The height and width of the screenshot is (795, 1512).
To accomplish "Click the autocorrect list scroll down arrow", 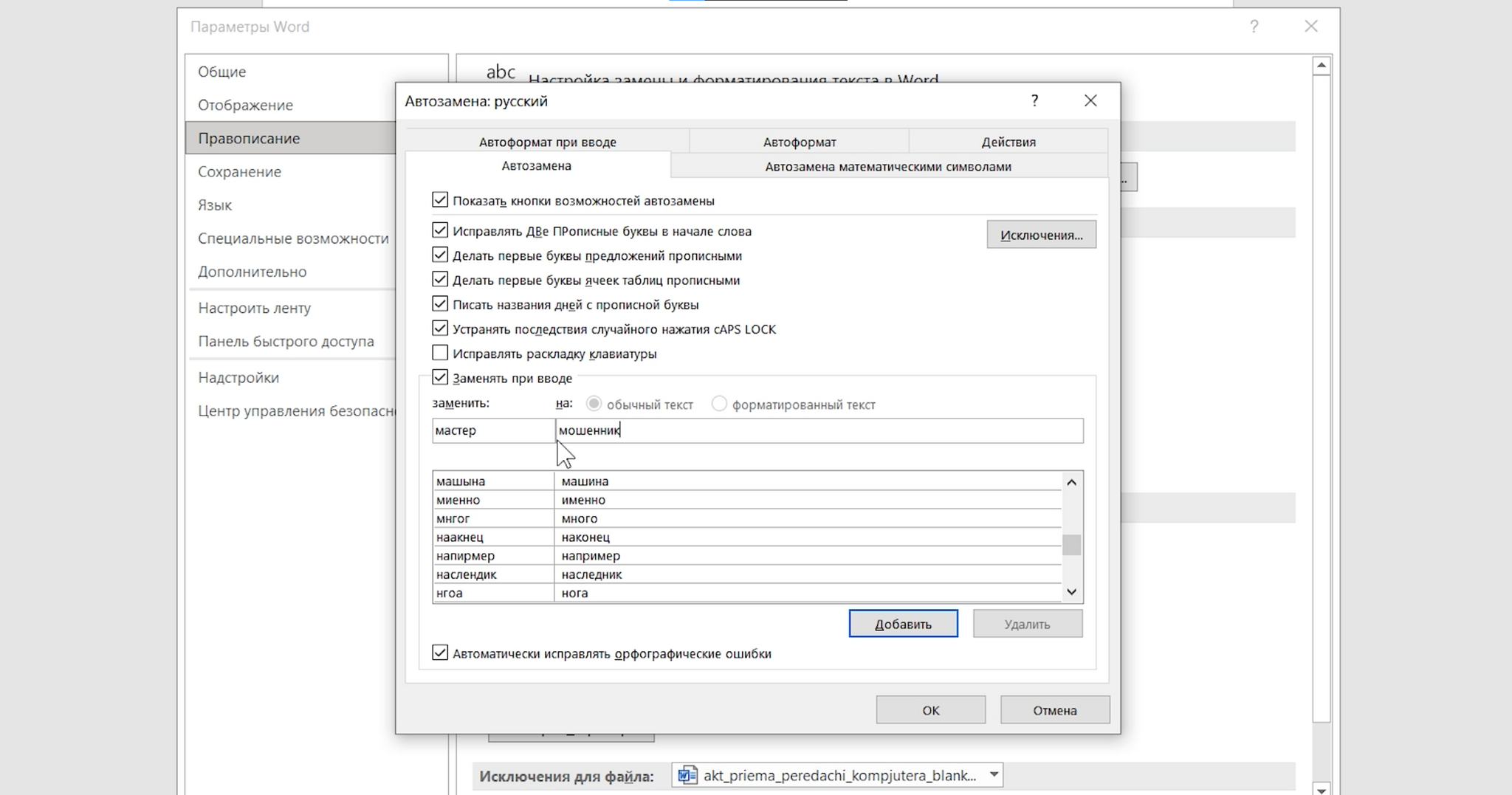I will pos(1072,591).
